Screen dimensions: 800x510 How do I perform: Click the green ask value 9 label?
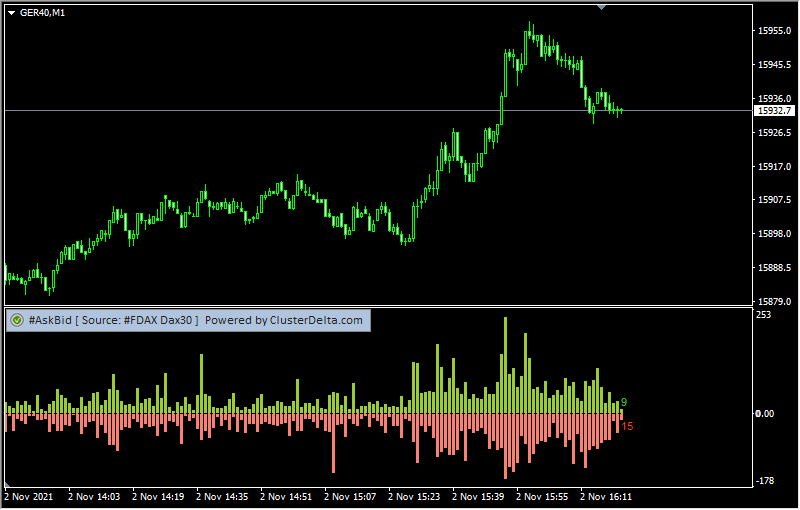624,402
